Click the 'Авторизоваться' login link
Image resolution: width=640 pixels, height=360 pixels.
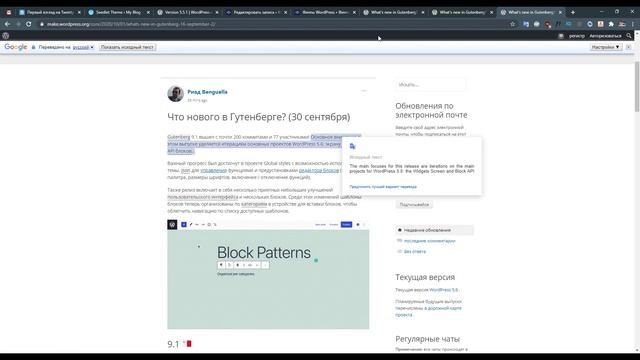pyautogui.click(x=605, y=36)
